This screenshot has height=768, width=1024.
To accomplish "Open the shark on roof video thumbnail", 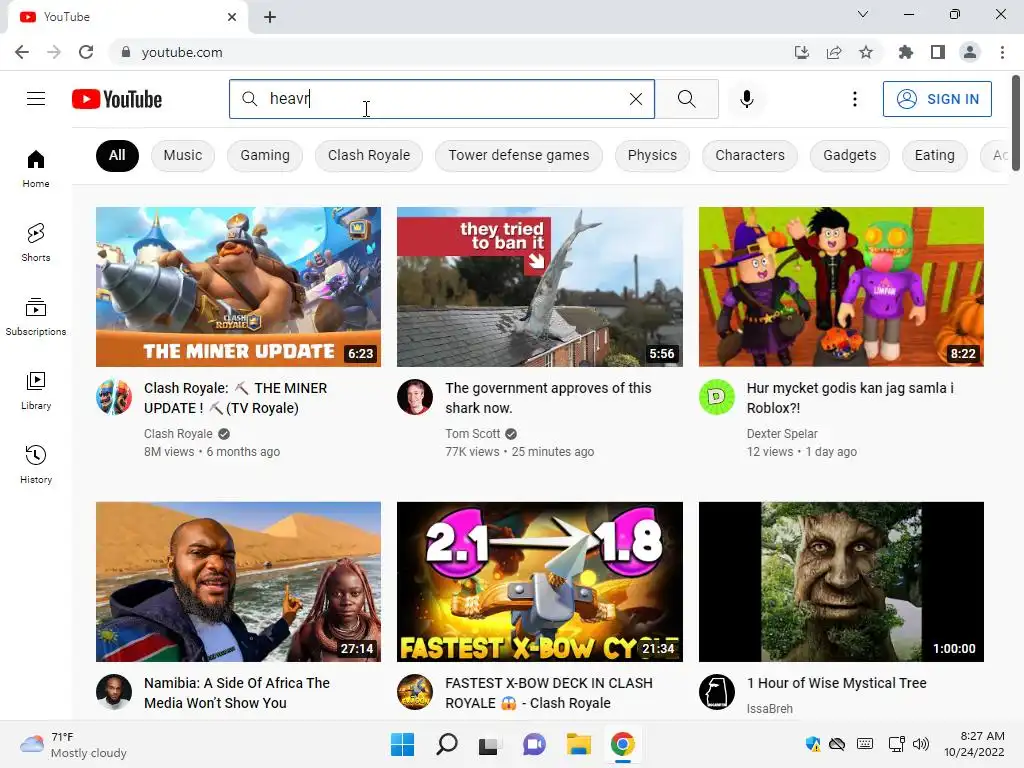I will 539,287.
